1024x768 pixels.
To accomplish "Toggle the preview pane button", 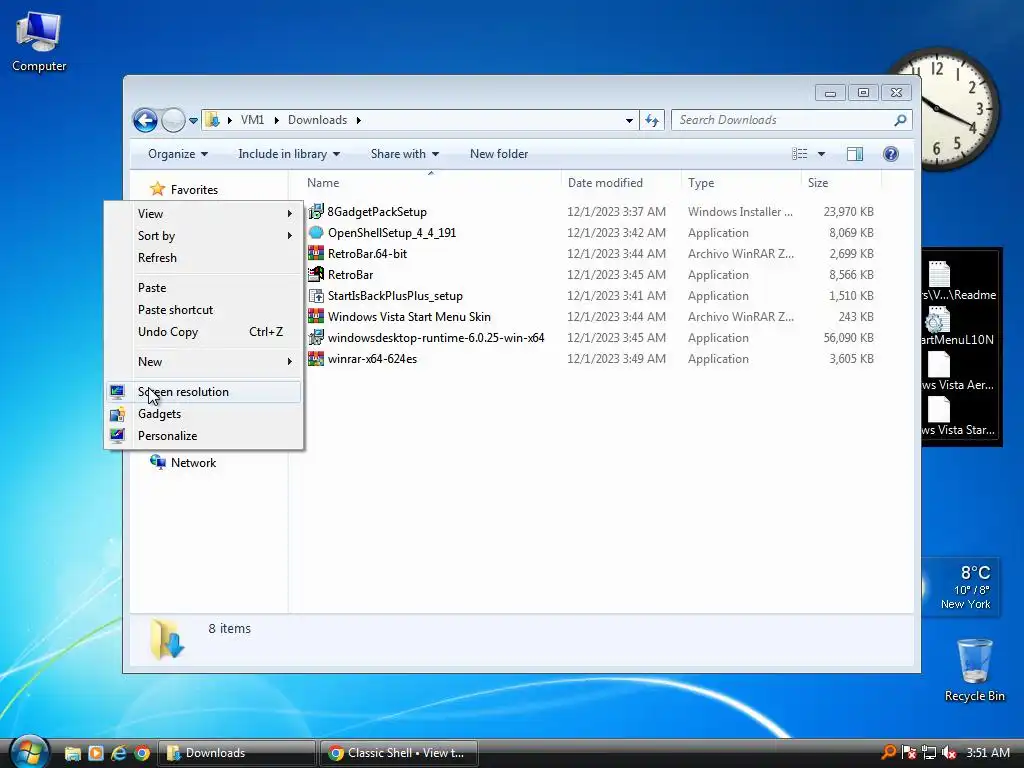I will tap(855, 154).
